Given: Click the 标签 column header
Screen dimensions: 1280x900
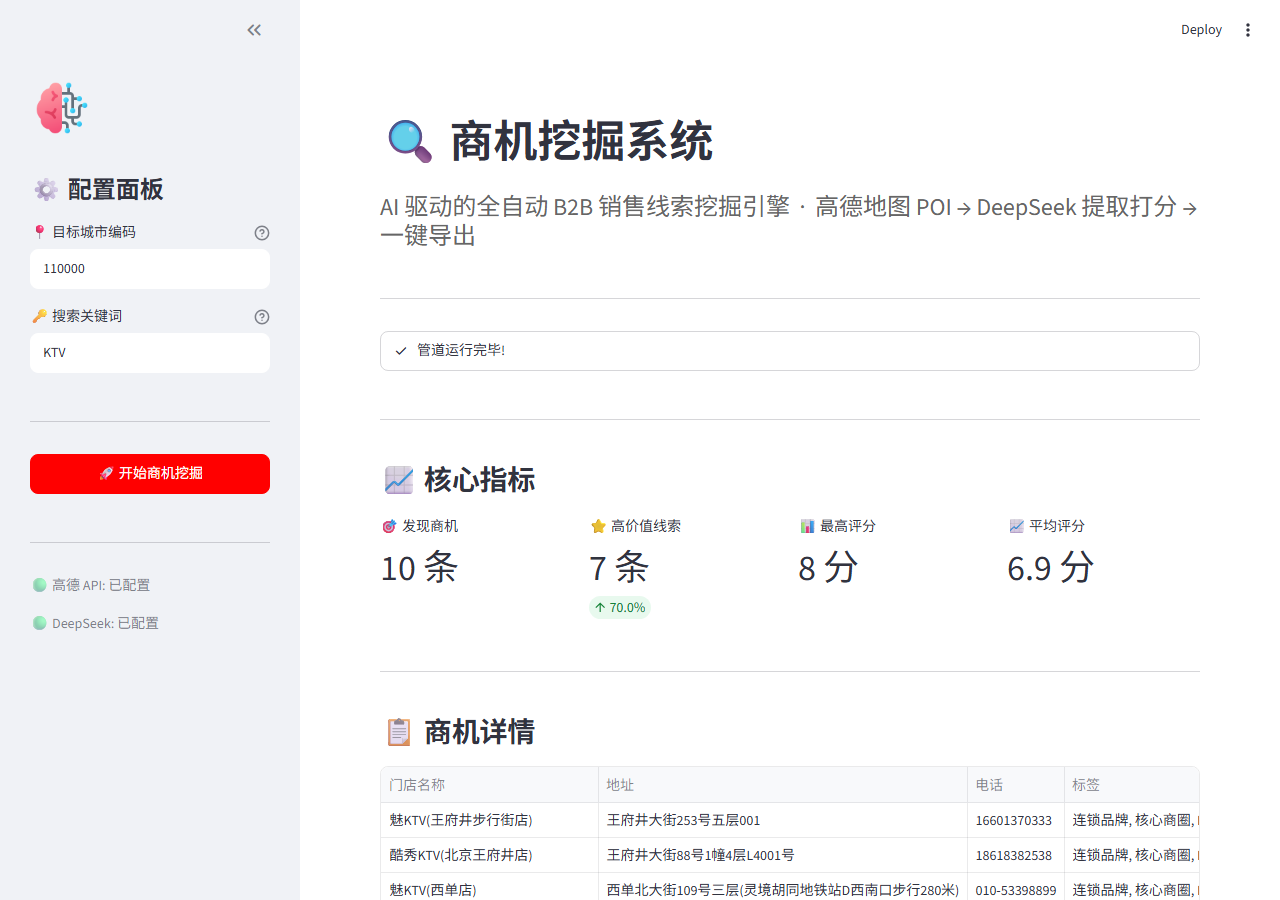Looking at the screenshot, I should click(x=1132, y=785).
